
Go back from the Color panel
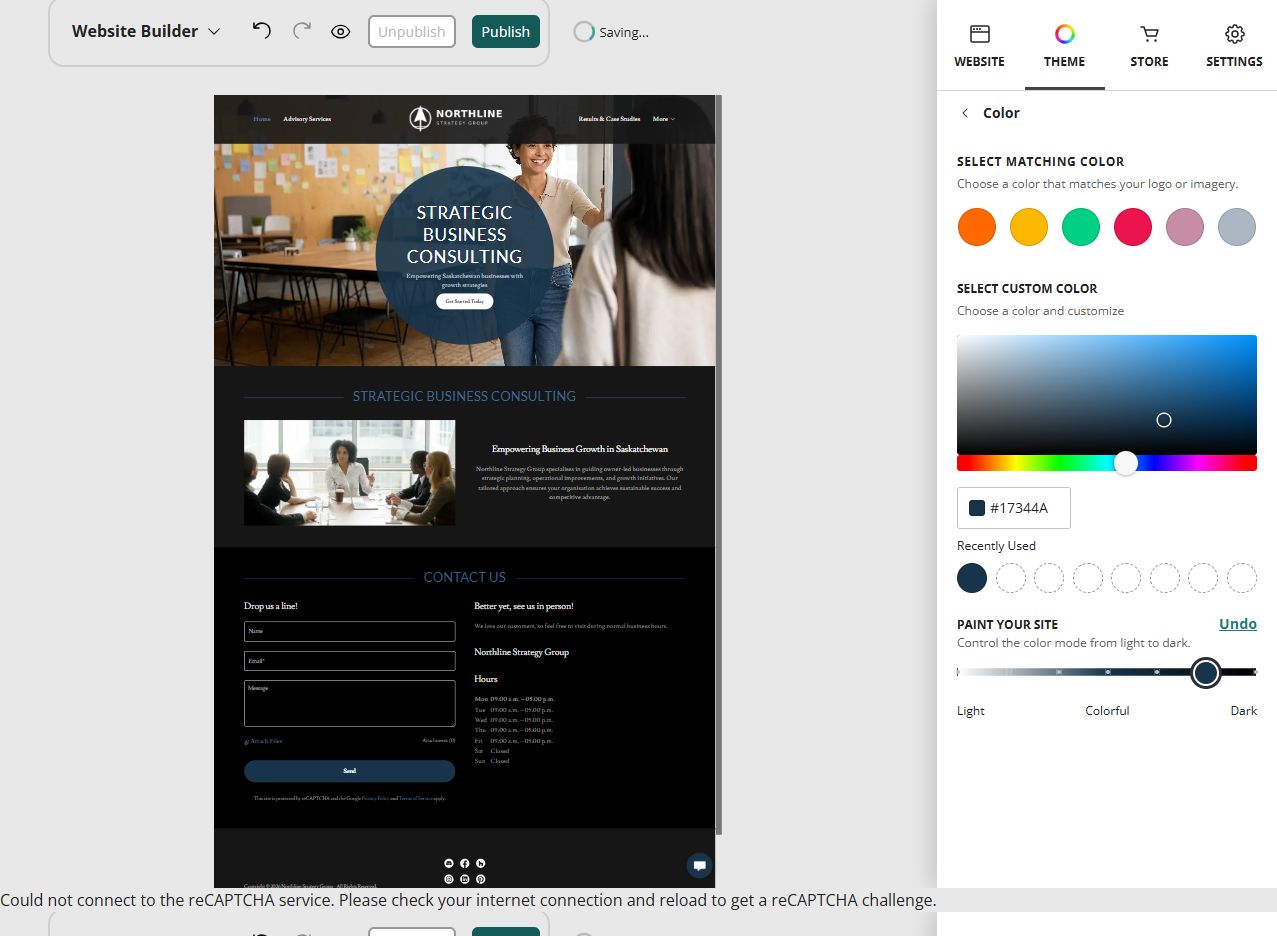[x=965, y=113]
